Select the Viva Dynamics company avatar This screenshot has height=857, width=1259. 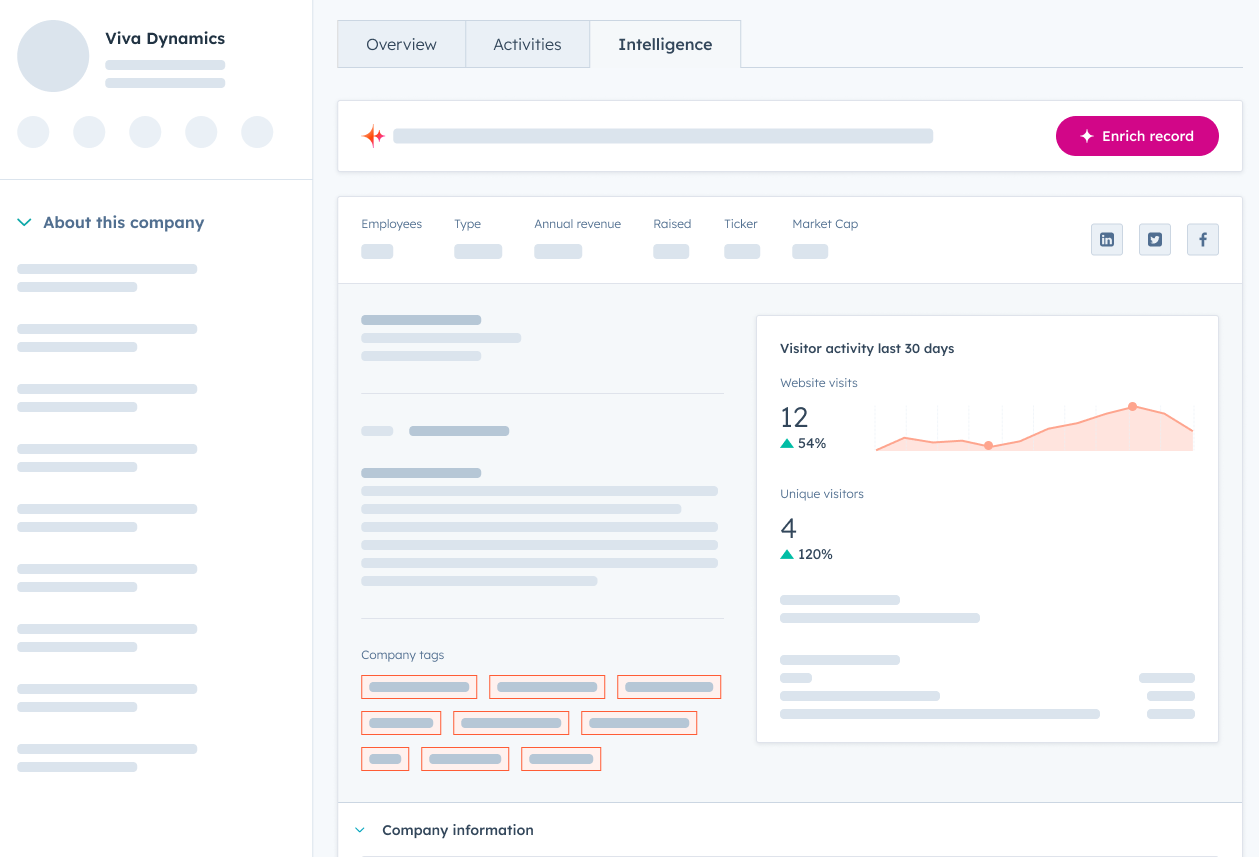(x=53, y=56)
